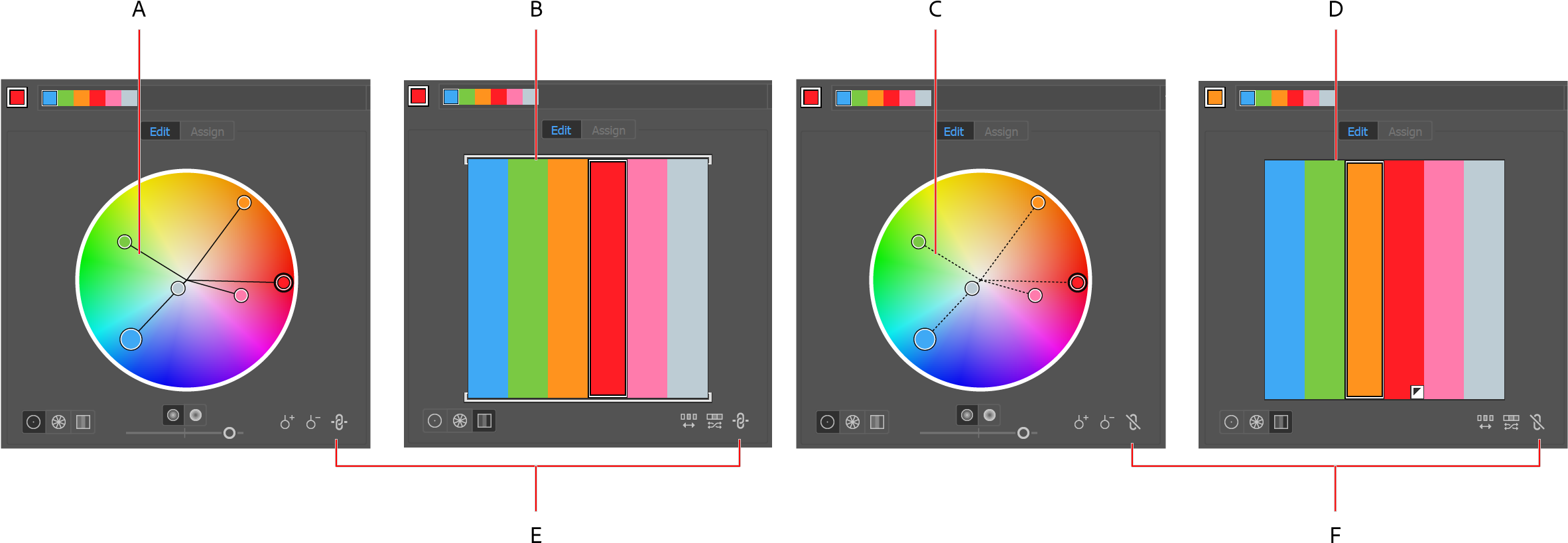
Task: Click the Edit tab in the orange-selected bars panel
Action: tap(1357, 131)
